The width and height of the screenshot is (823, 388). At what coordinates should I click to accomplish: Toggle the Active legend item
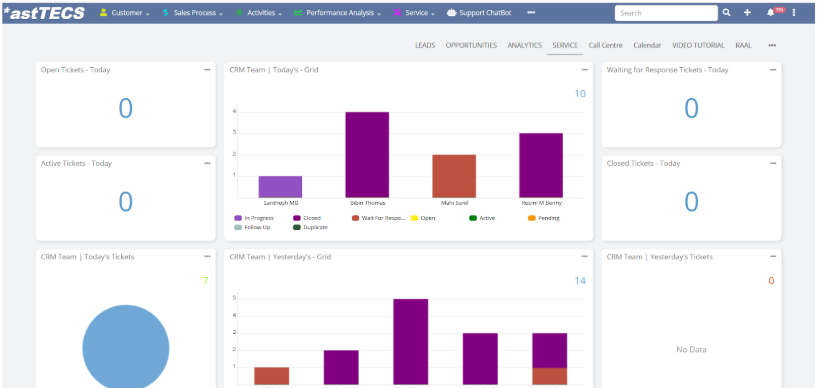(481, 218)
